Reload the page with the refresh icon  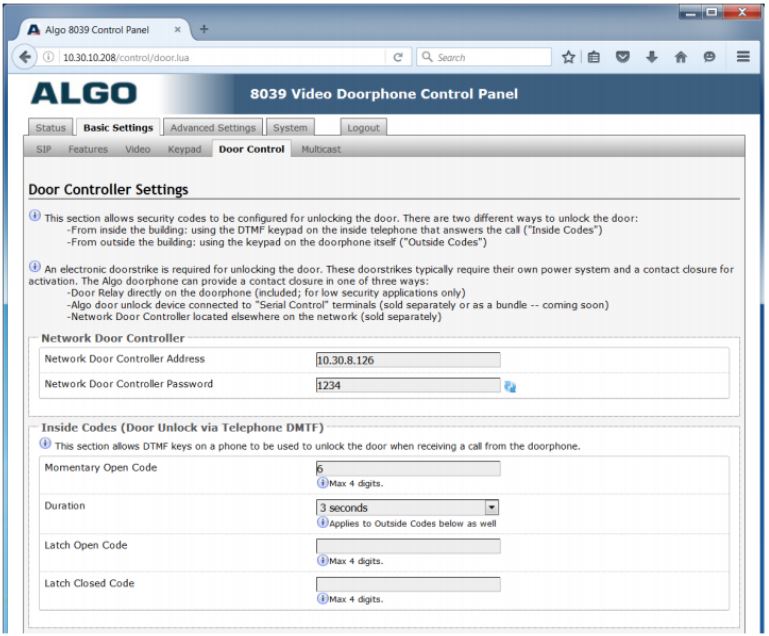point(398,57)
